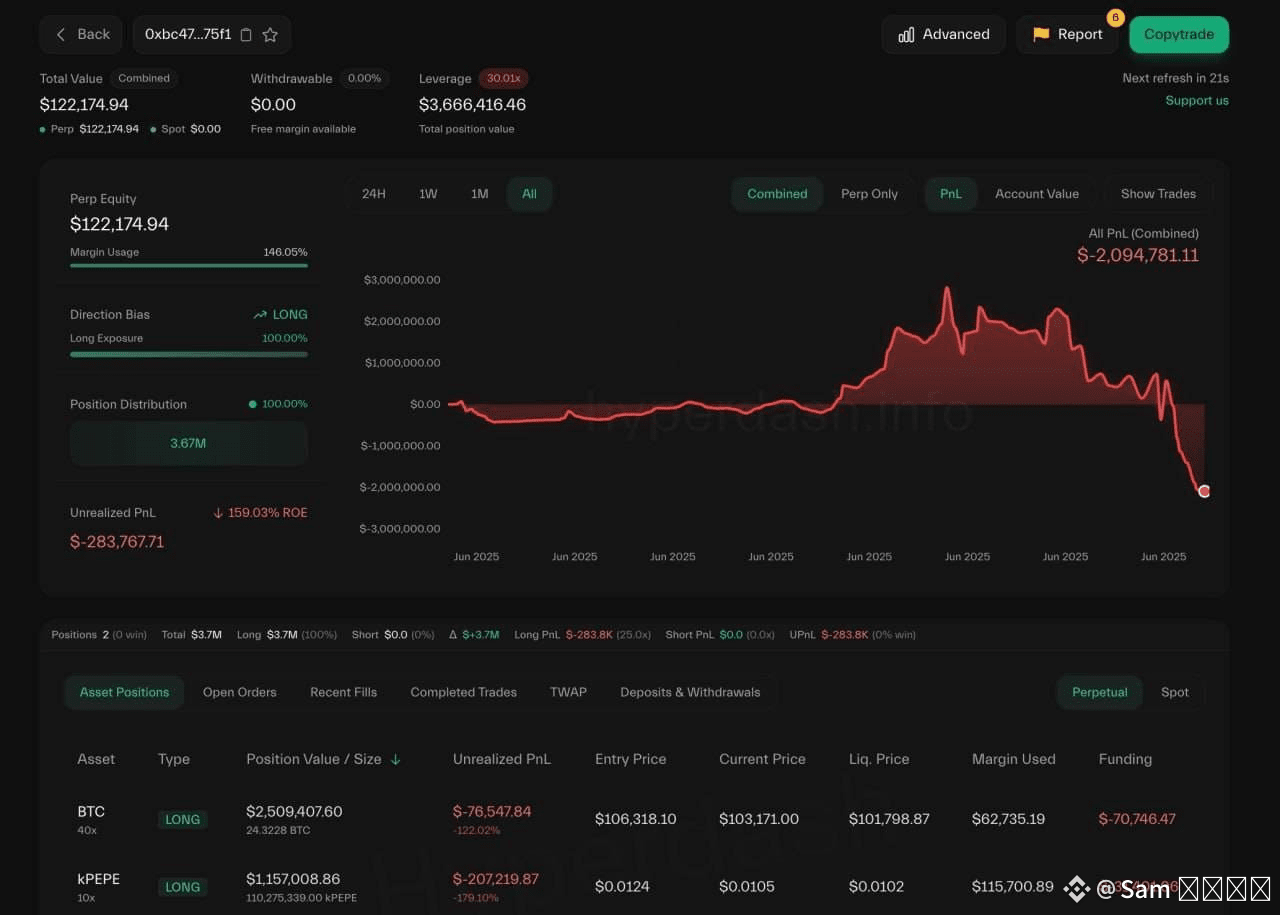The image size is (1280, 915).
Task: Sort by Asset column header
Action: coord(96,759)
